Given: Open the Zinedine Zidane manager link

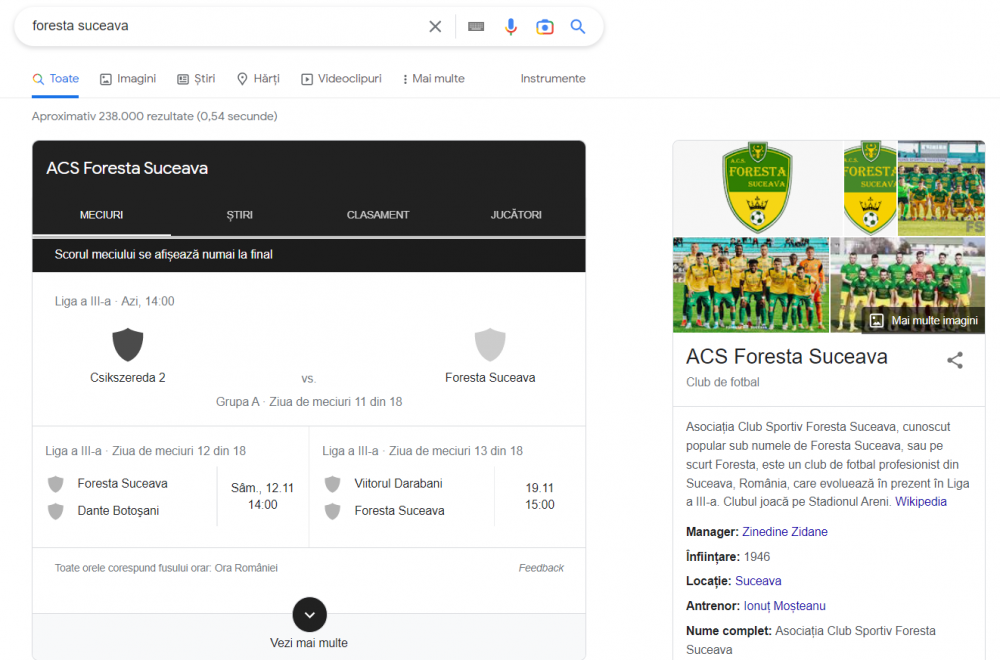Looking at the screenshot, I should tap(784, 532).
